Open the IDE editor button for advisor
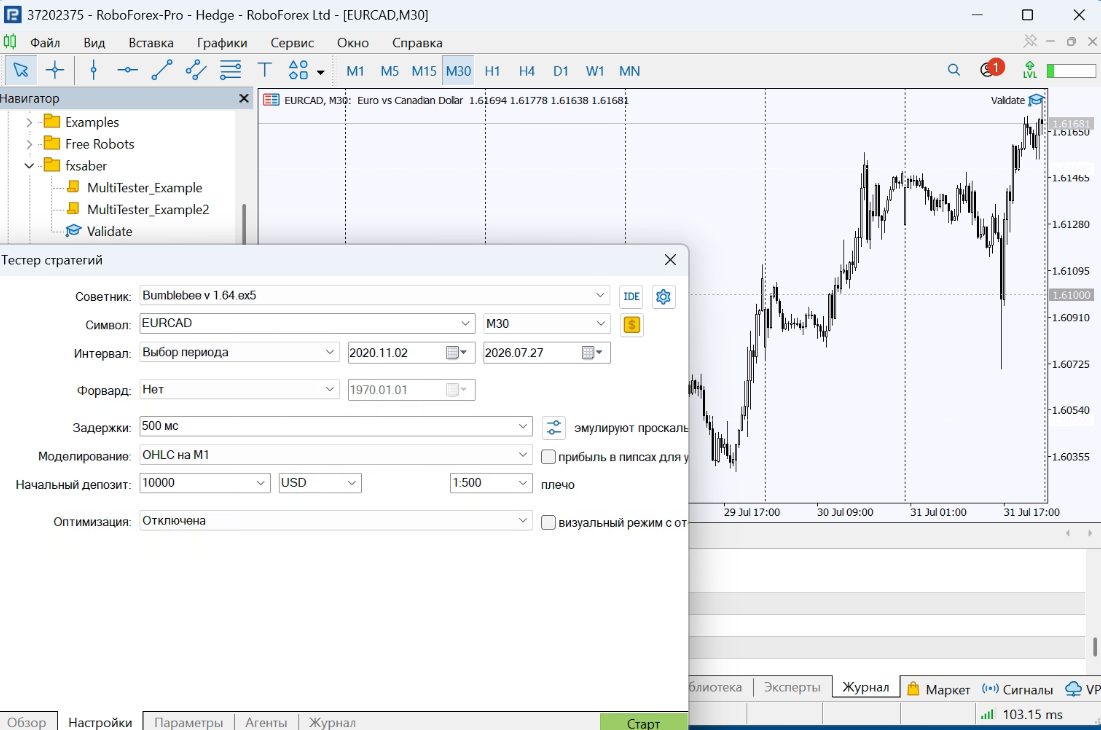This screenshot has height=730, width=1101. tap(631, 296)
